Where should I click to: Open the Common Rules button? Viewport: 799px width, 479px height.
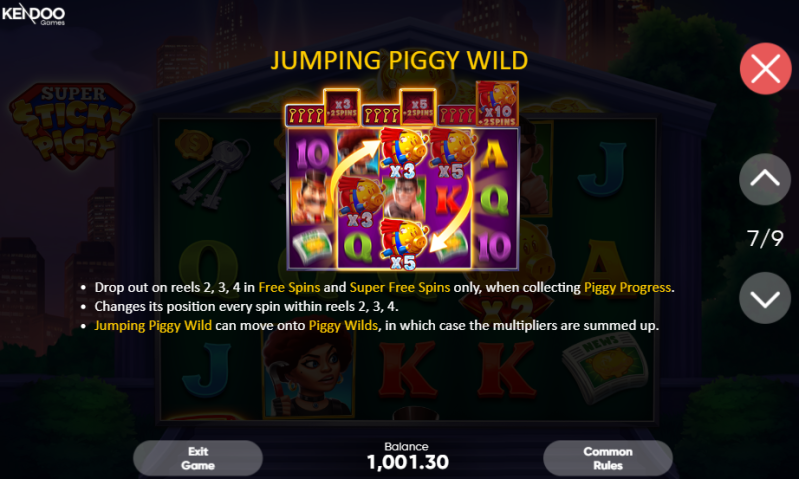tap(607, 458)
